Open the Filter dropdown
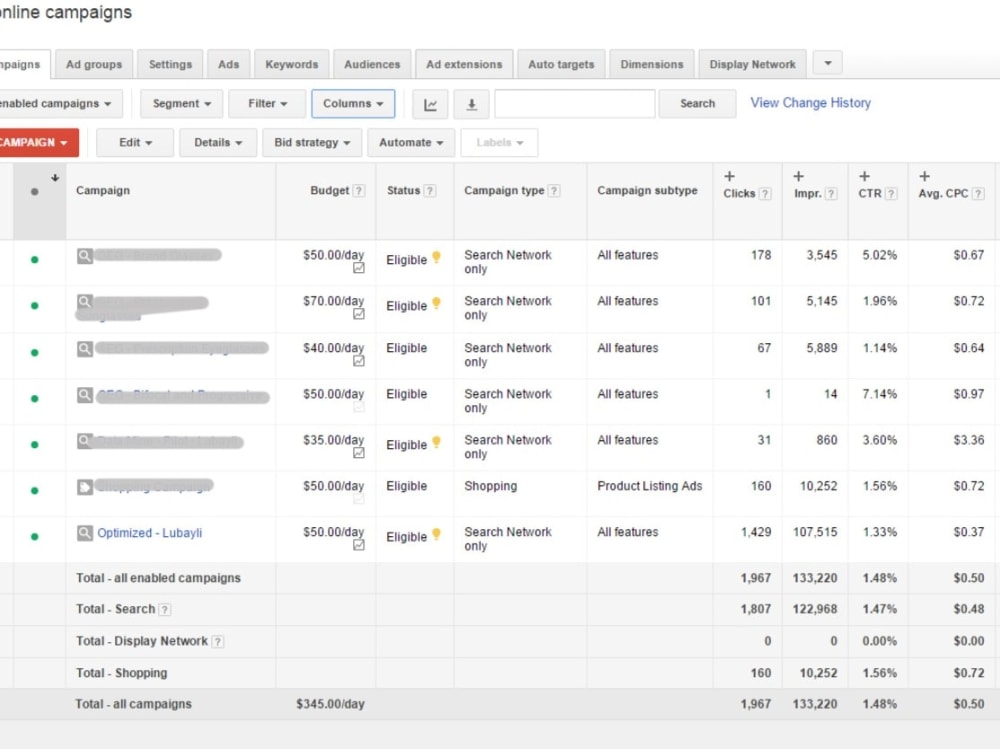 [267, 104]
